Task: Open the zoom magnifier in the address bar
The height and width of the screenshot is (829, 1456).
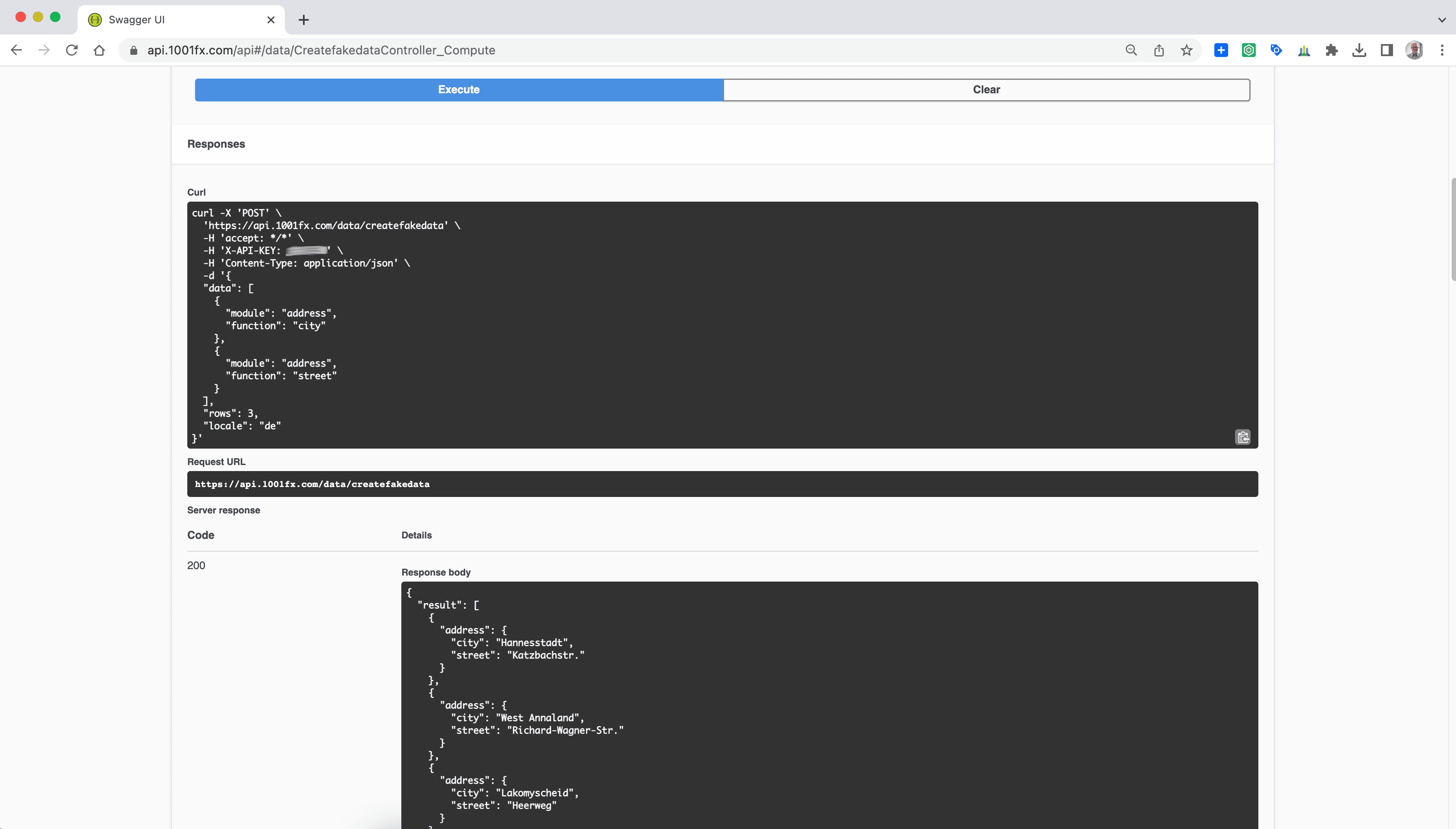Action: pyautogui.click(x=1131, y=50)
